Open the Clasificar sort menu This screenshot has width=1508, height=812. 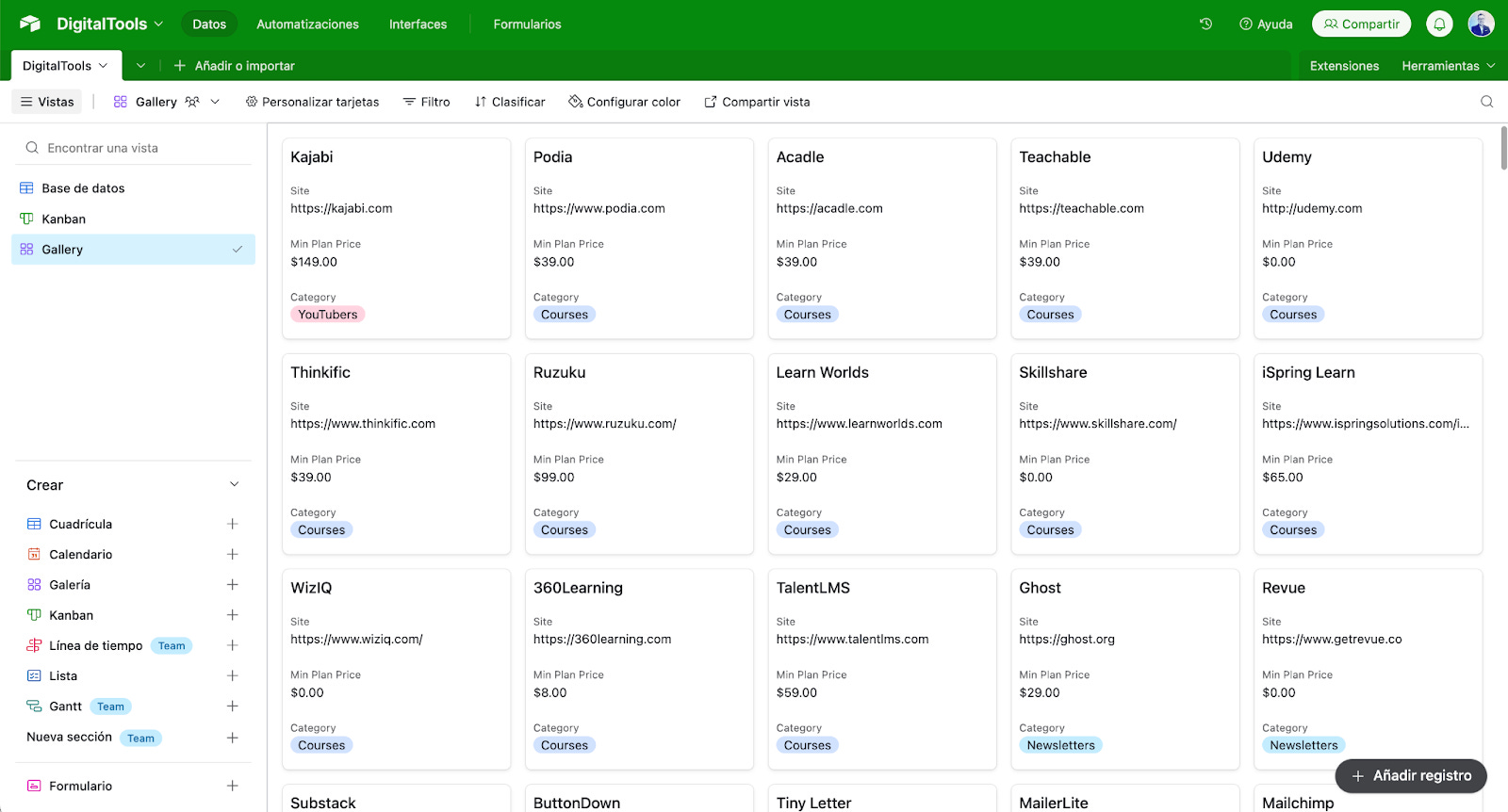(x=510, y=102)
